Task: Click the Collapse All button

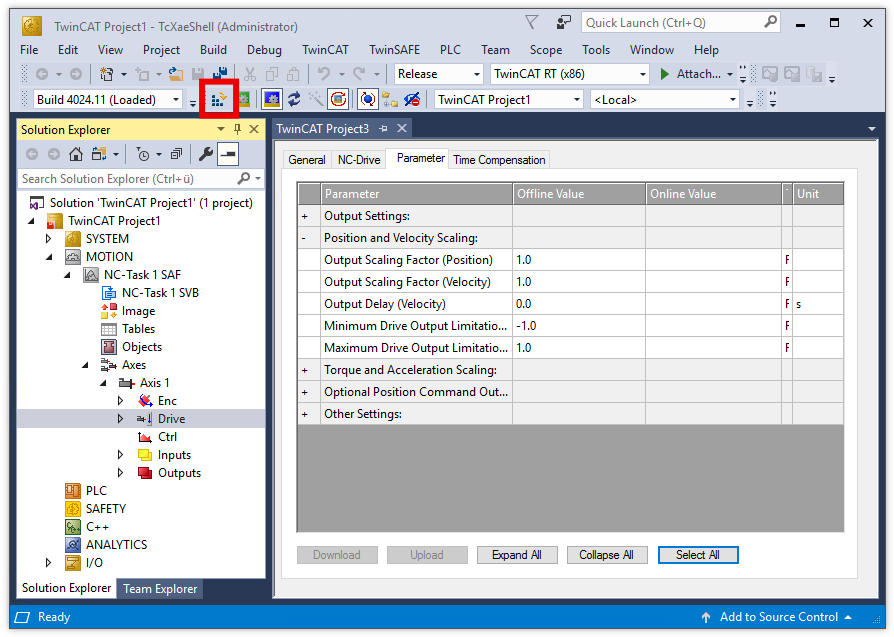Action: click(607, 555)
